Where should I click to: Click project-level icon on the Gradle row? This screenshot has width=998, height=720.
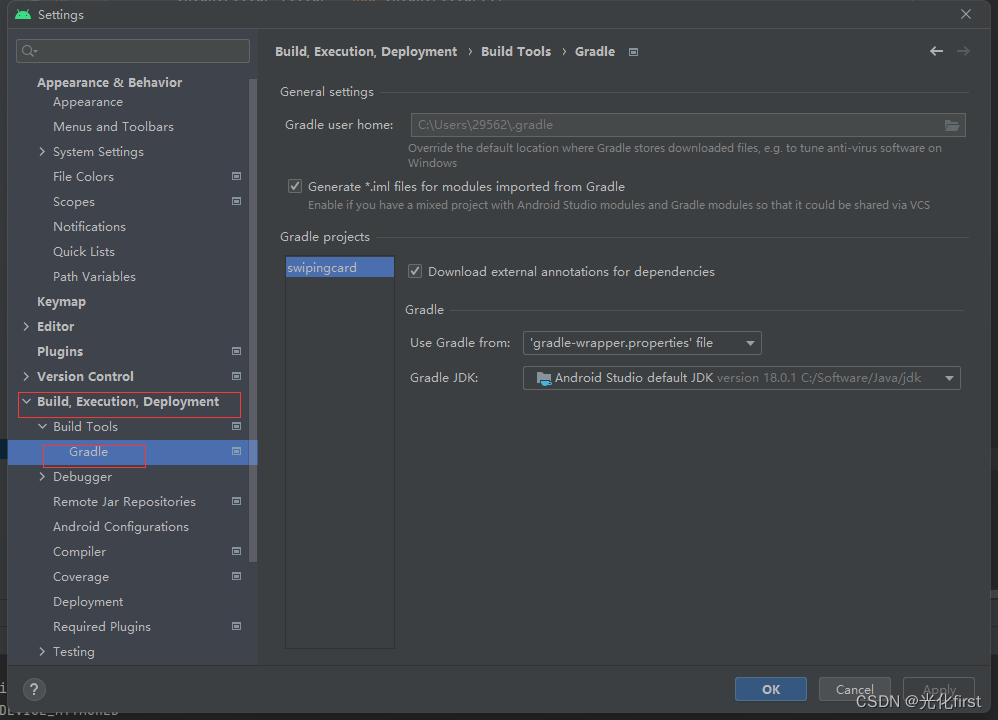coord(236,451)
